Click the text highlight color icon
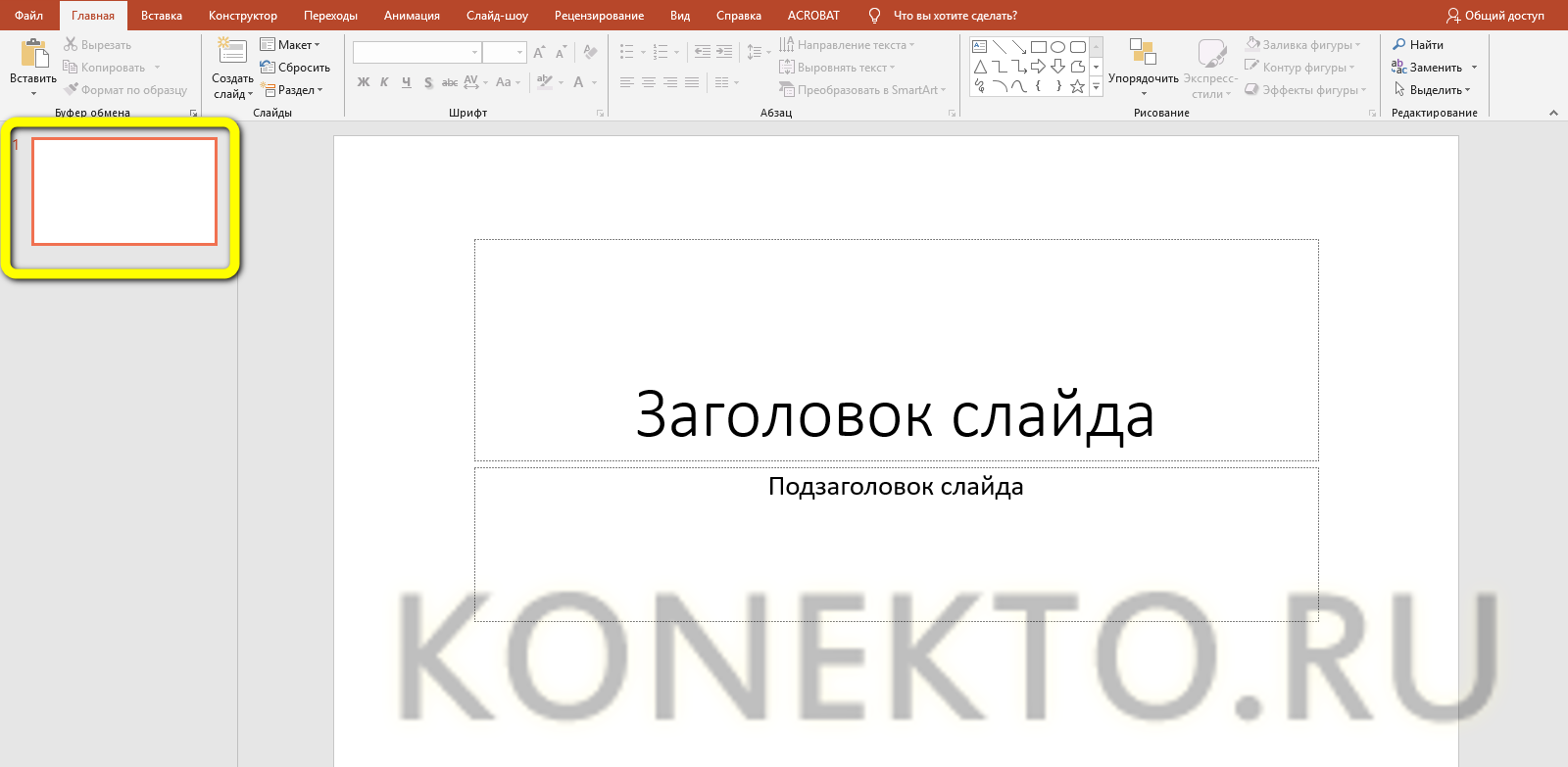Screen dimensions: 1568x767 point(545,82)
